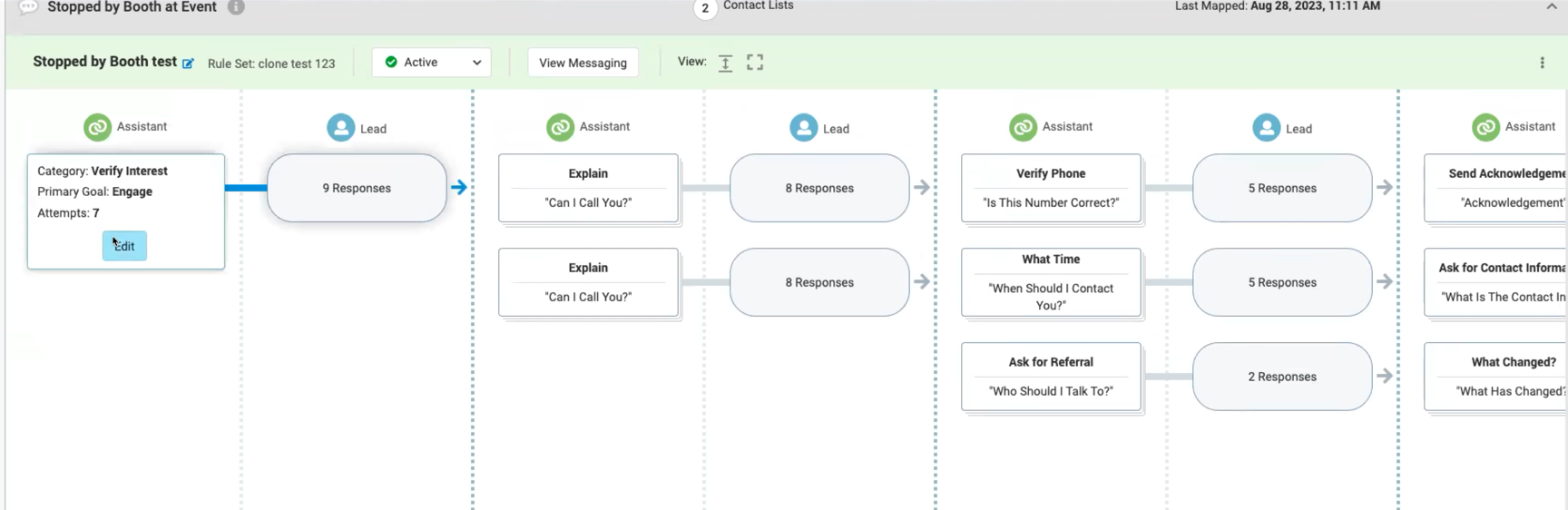This screenshot has height=510, width=1568.
Task: Click the fullscreen view icon
Action: (x=755, y=62)
